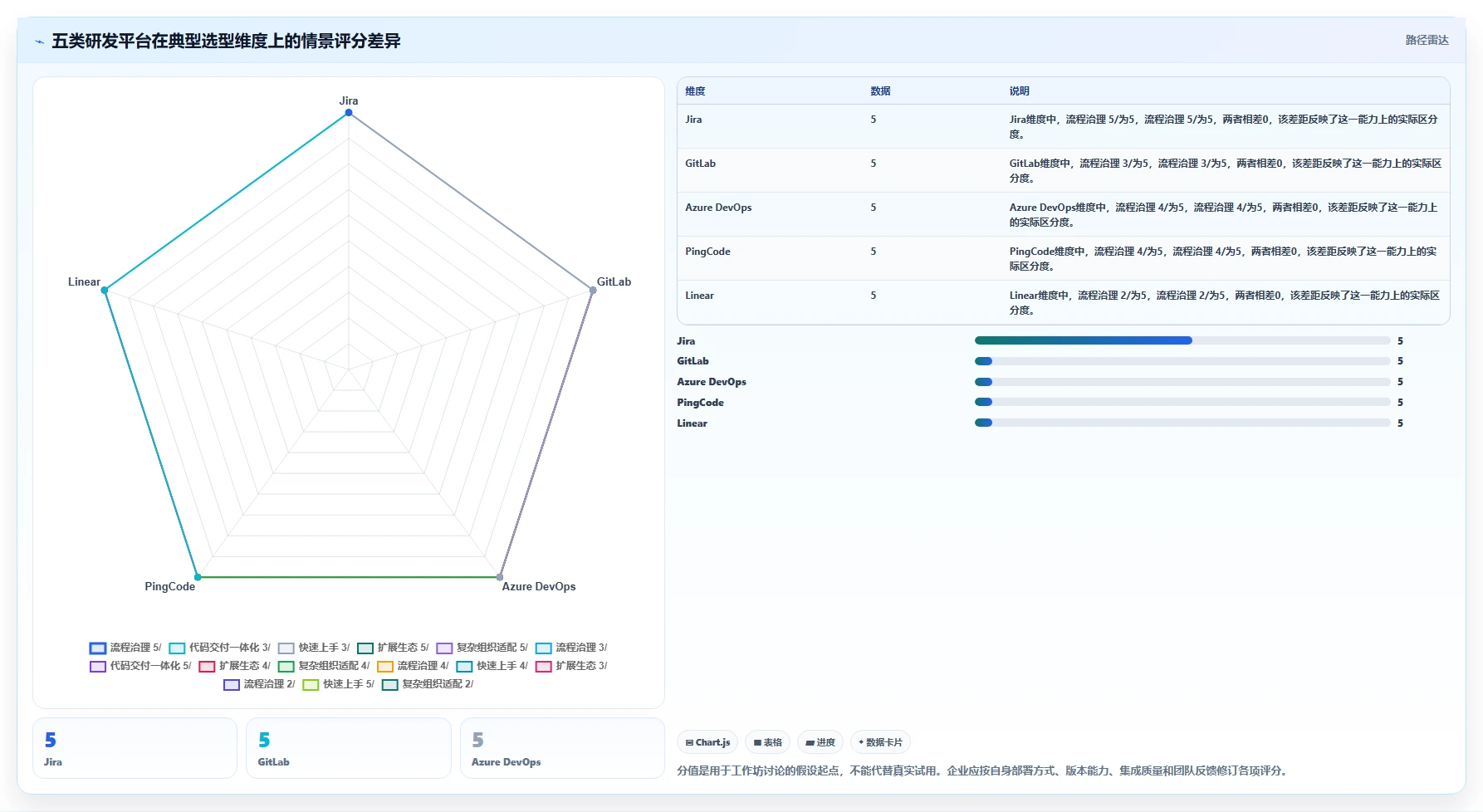
Task: Click the title icon beside 五类研发平台 heading
Action: [x=39, y=42]
